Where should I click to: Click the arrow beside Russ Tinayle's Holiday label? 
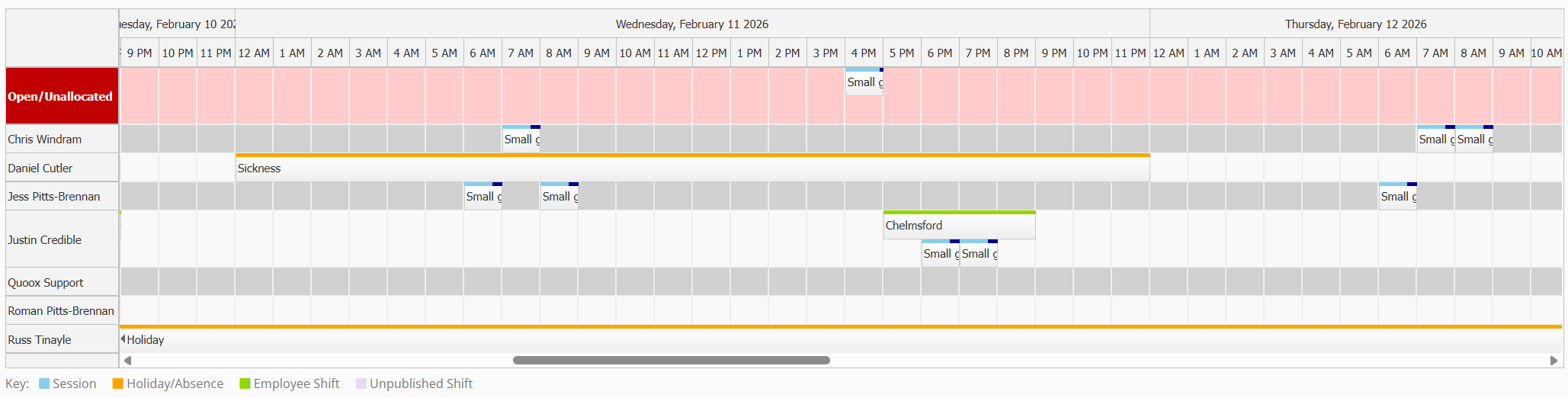pyautogui.click(x=123, y=339)
